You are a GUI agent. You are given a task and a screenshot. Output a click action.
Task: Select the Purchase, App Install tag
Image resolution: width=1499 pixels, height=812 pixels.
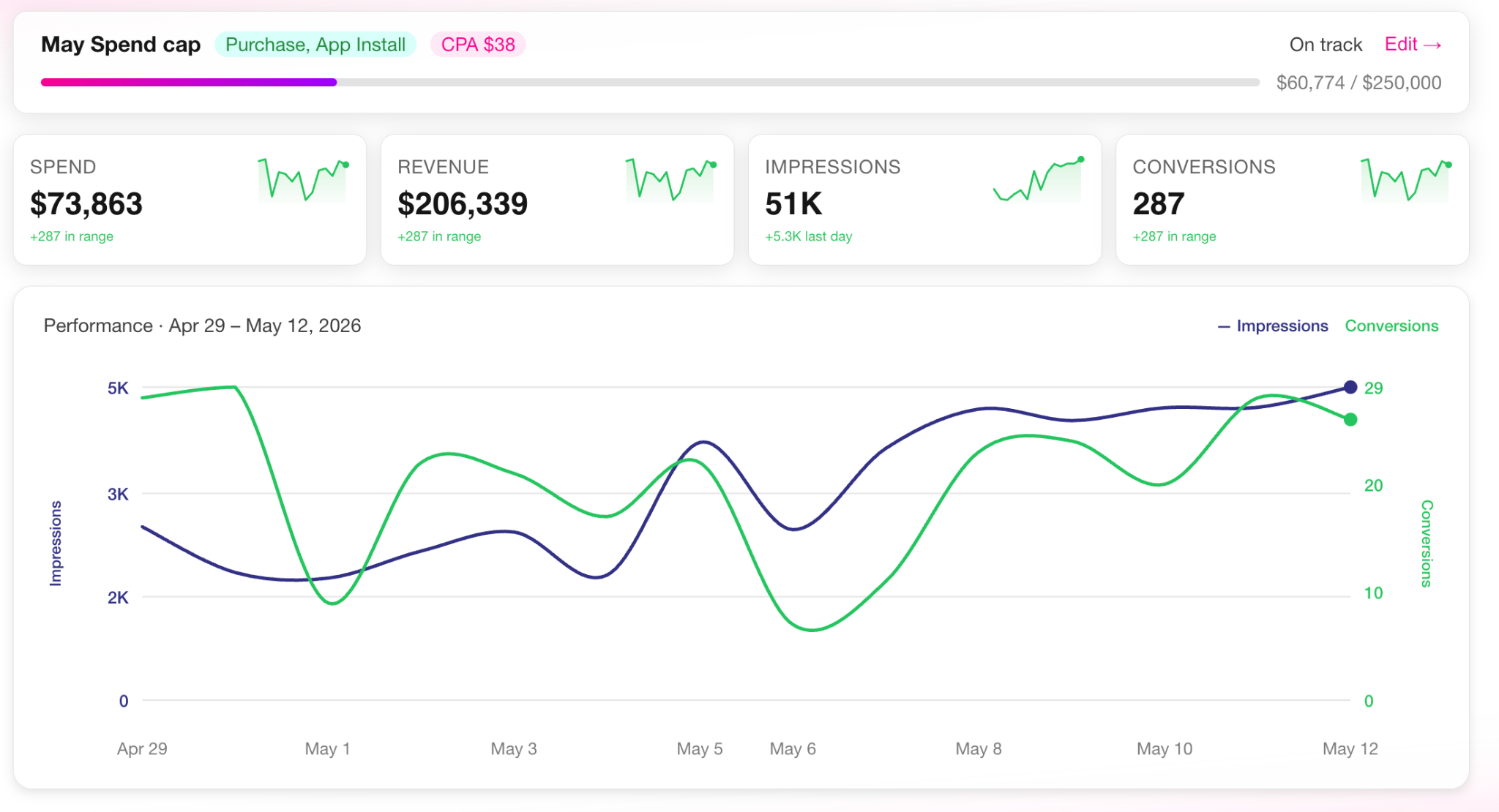pos(315,45)
